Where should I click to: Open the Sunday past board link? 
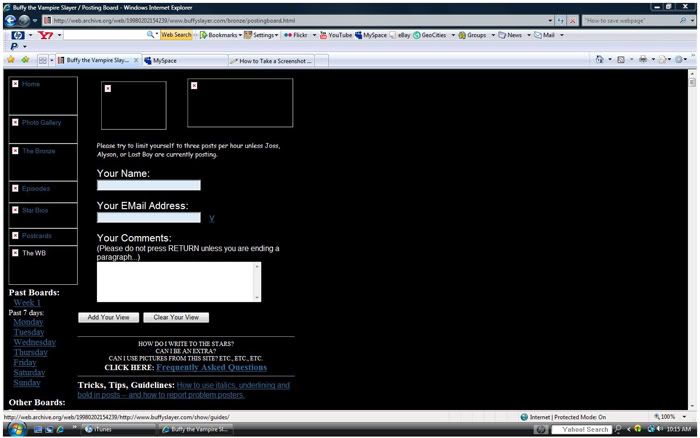[27, 383]
